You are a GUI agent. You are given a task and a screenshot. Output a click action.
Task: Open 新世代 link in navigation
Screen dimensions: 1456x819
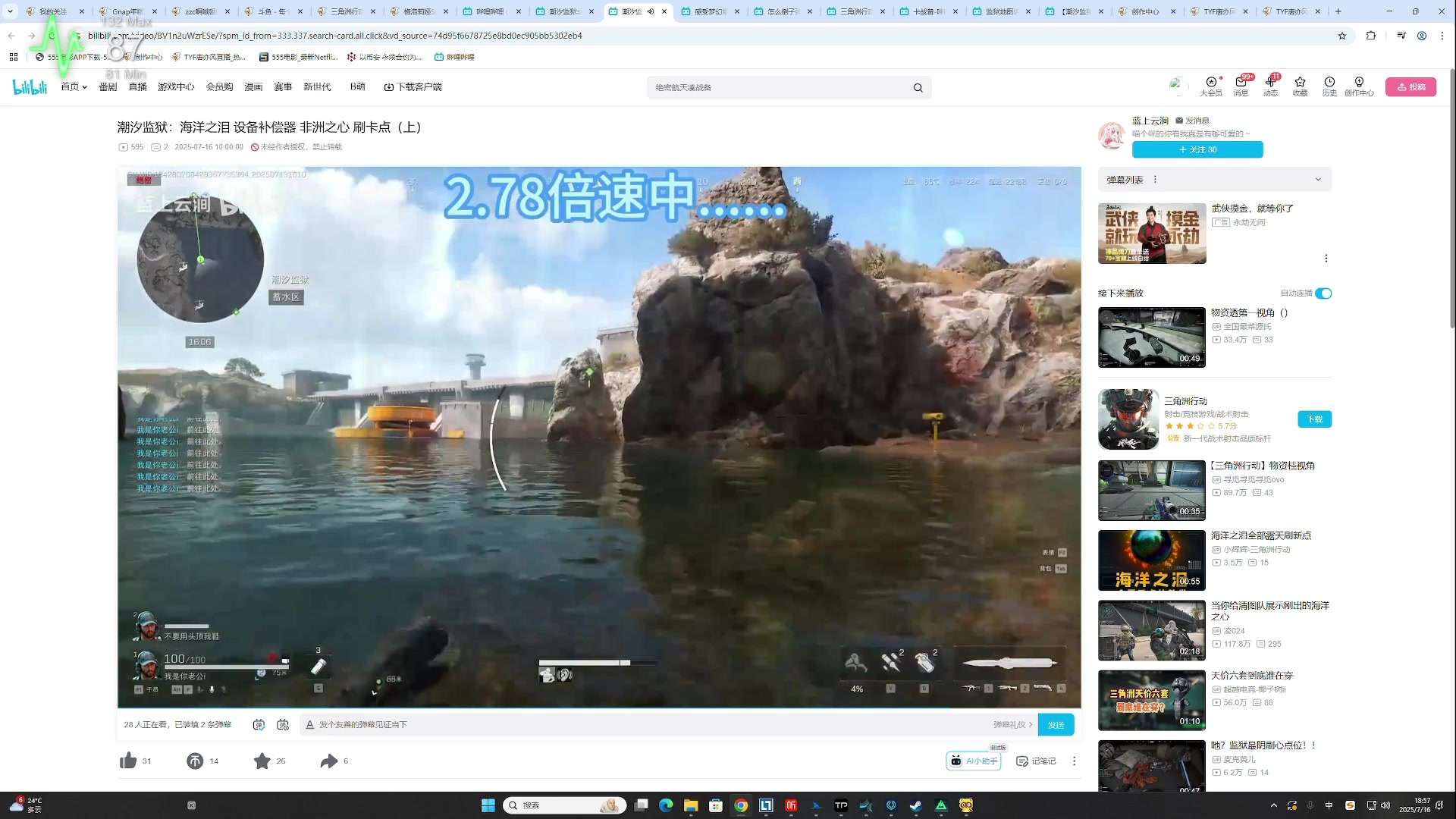317,87
